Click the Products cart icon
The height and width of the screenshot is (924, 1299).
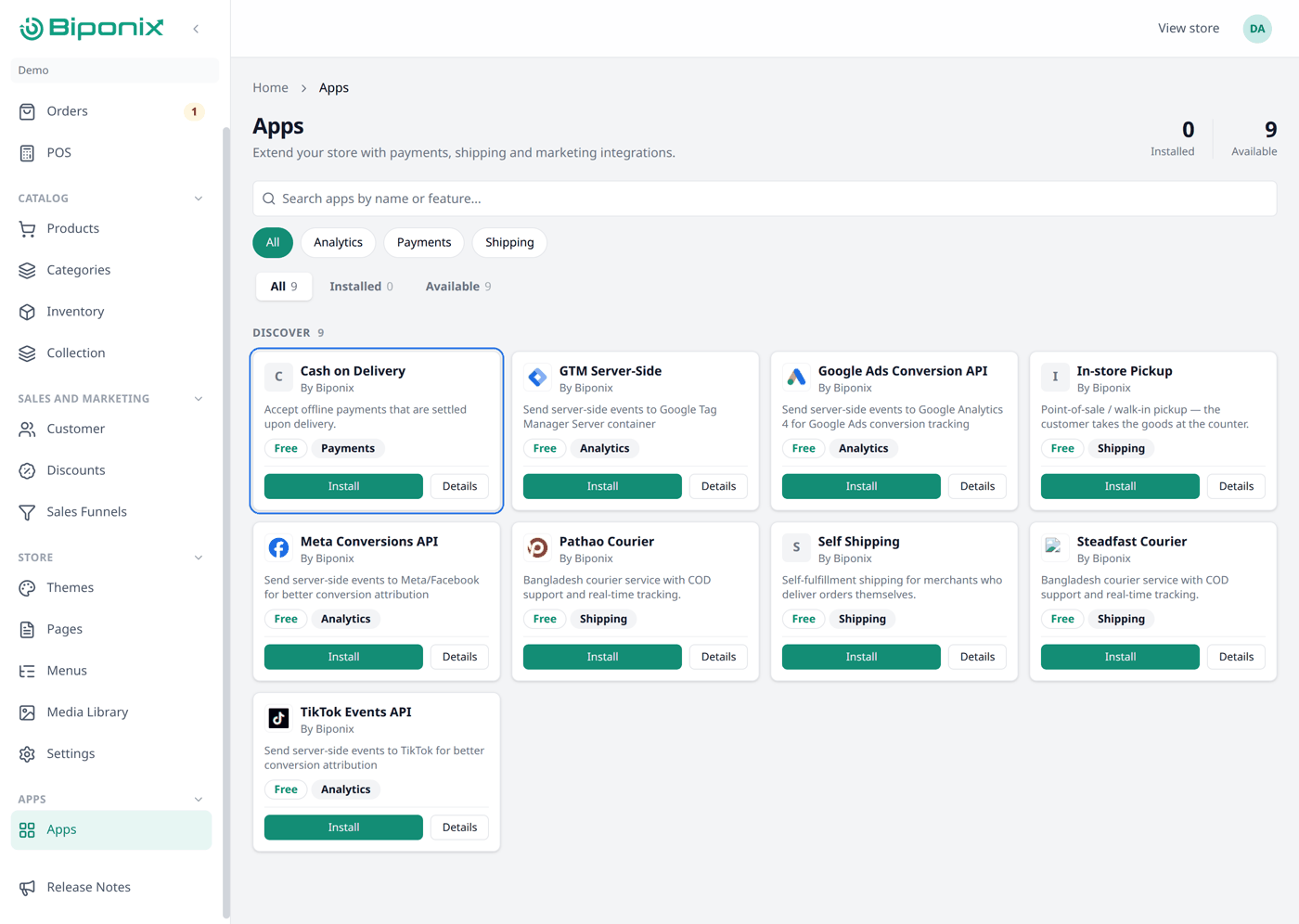click(x=27, y=229)
